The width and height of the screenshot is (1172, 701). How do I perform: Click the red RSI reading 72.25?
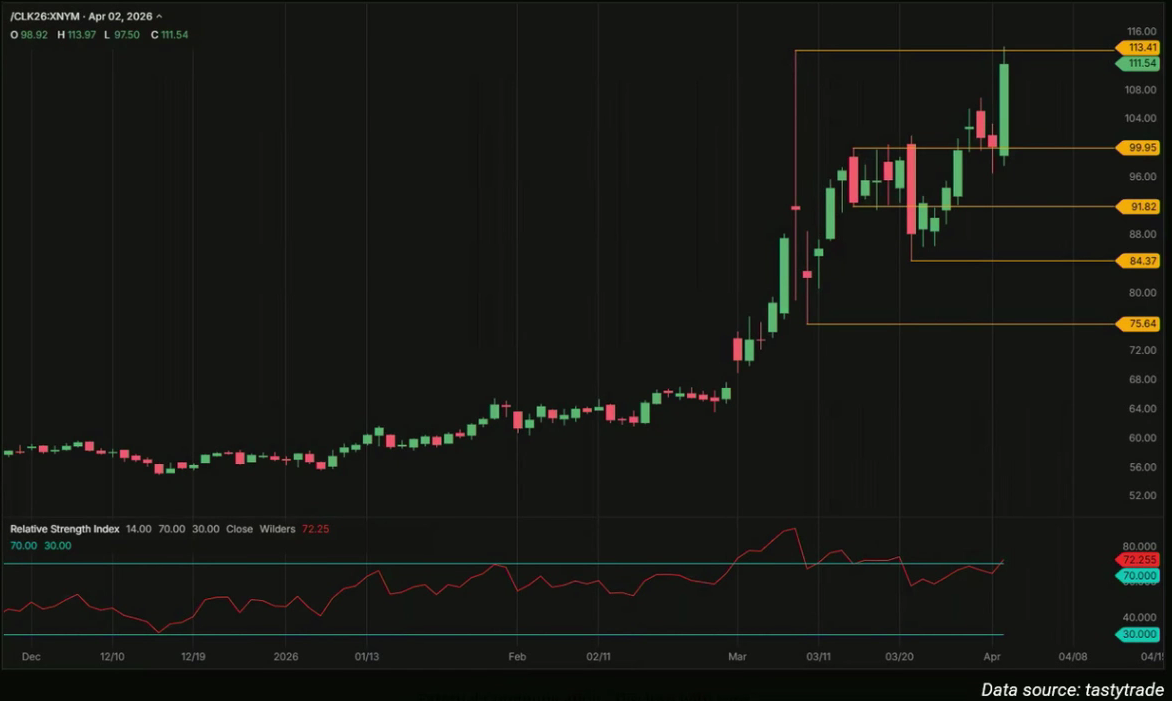tap(315, 529)
